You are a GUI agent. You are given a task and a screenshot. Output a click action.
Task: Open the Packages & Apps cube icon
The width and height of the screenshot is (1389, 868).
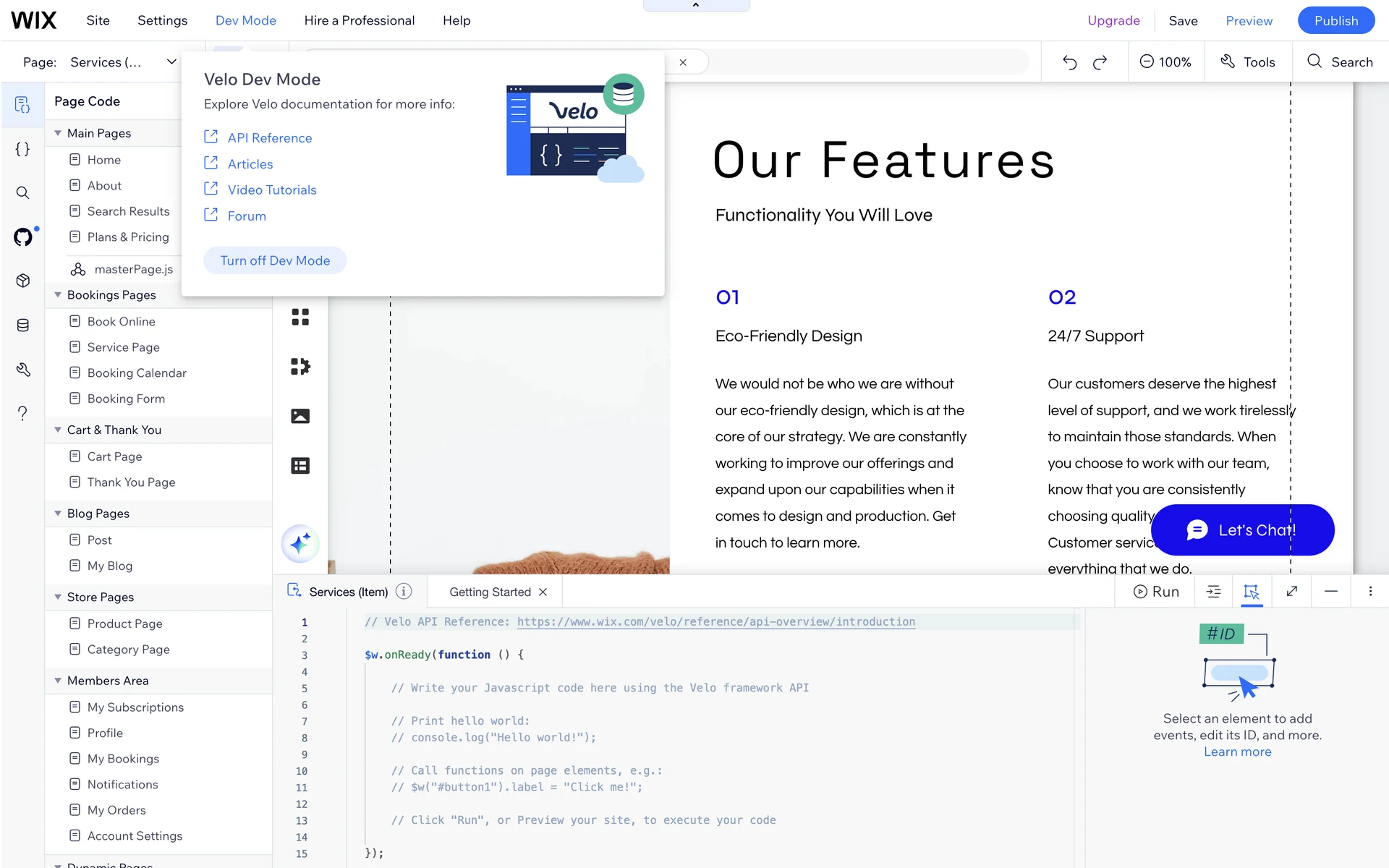23,281
